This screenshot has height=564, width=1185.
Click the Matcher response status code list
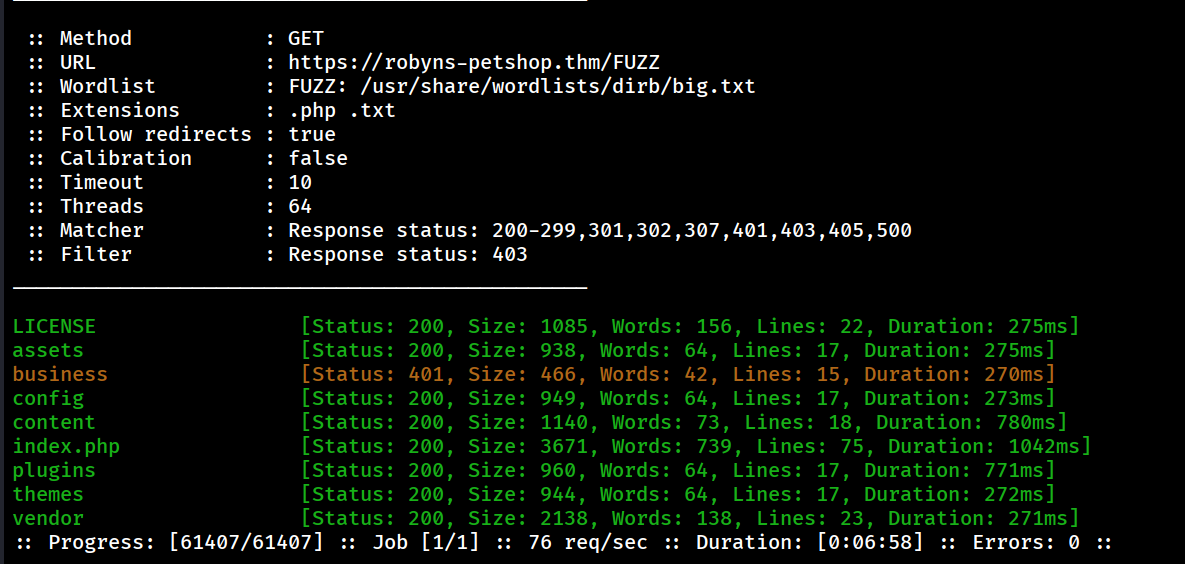[x=701, y=230]
